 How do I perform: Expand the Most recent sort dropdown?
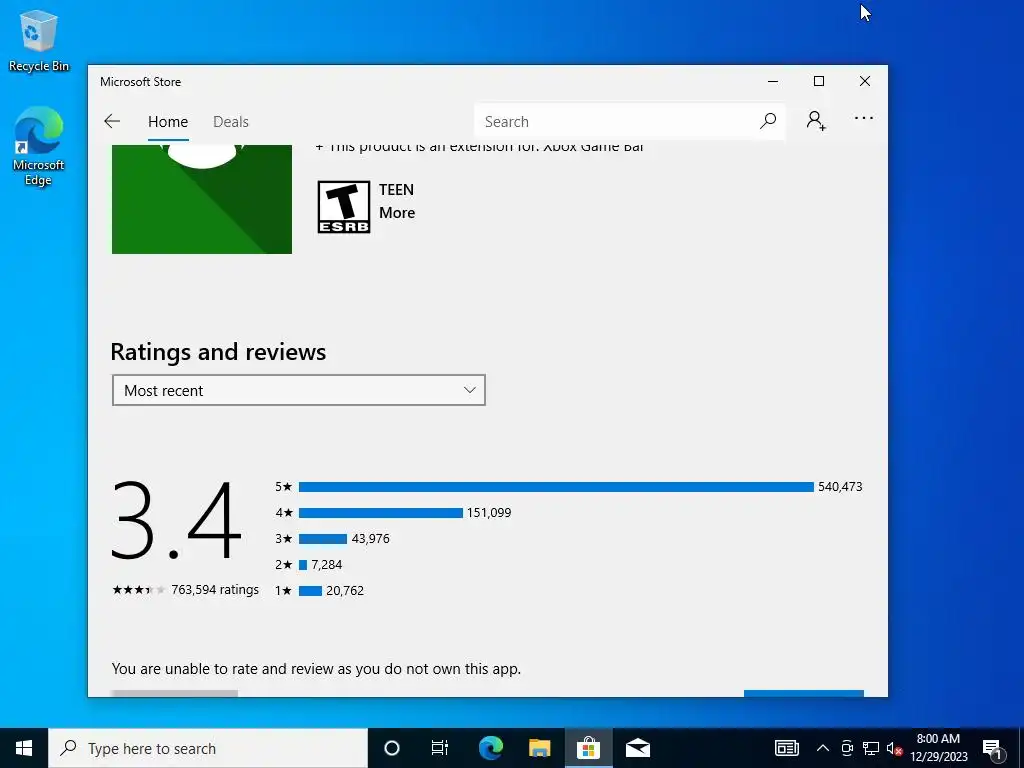(298, 390)
